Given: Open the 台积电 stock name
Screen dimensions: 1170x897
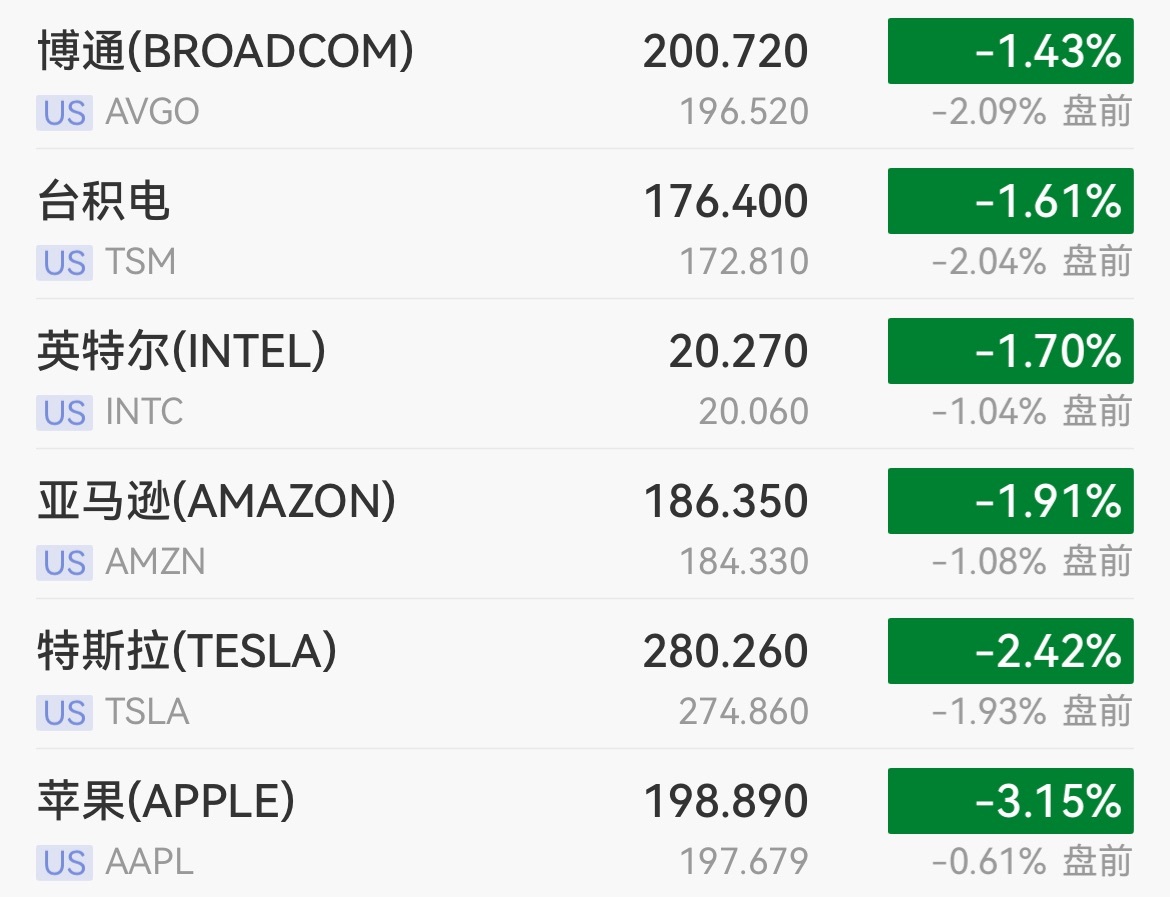Looking at the screenshot, I should (x=104, y=201).
